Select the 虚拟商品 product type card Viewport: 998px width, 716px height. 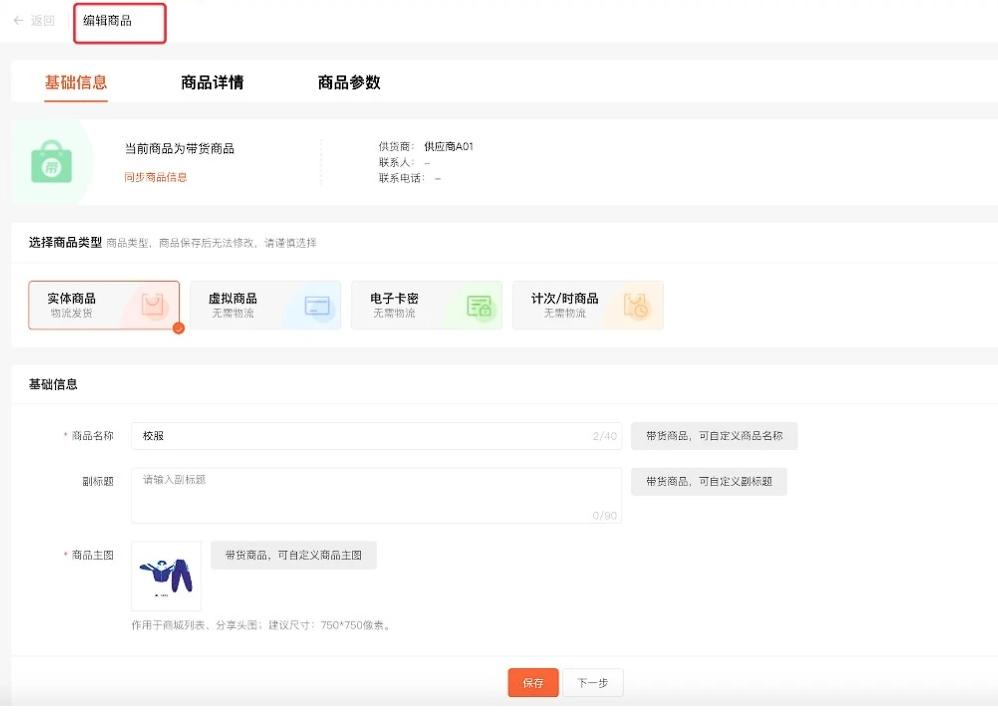265,305
